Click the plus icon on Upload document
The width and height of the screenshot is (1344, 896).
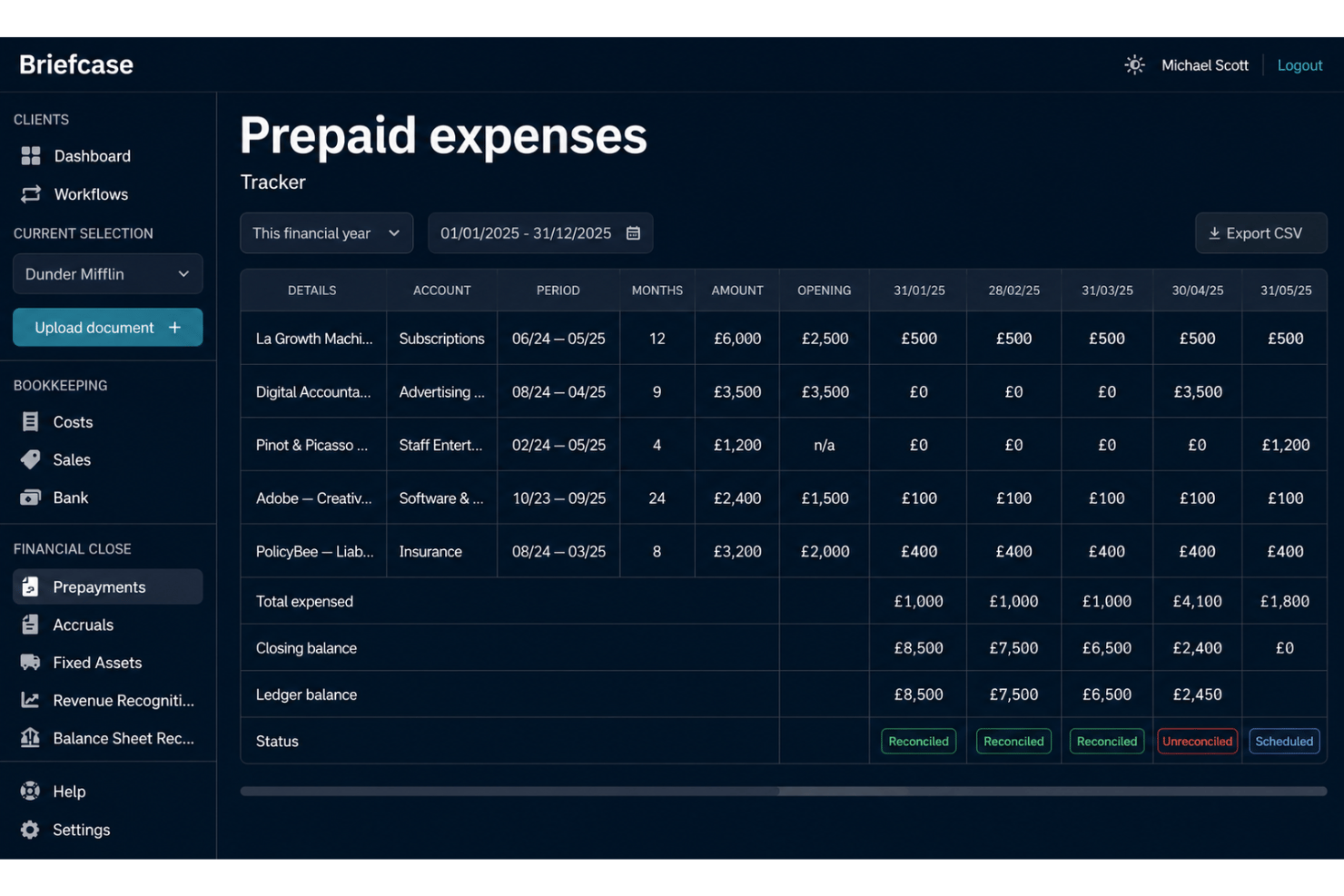(x=174, y=328)
